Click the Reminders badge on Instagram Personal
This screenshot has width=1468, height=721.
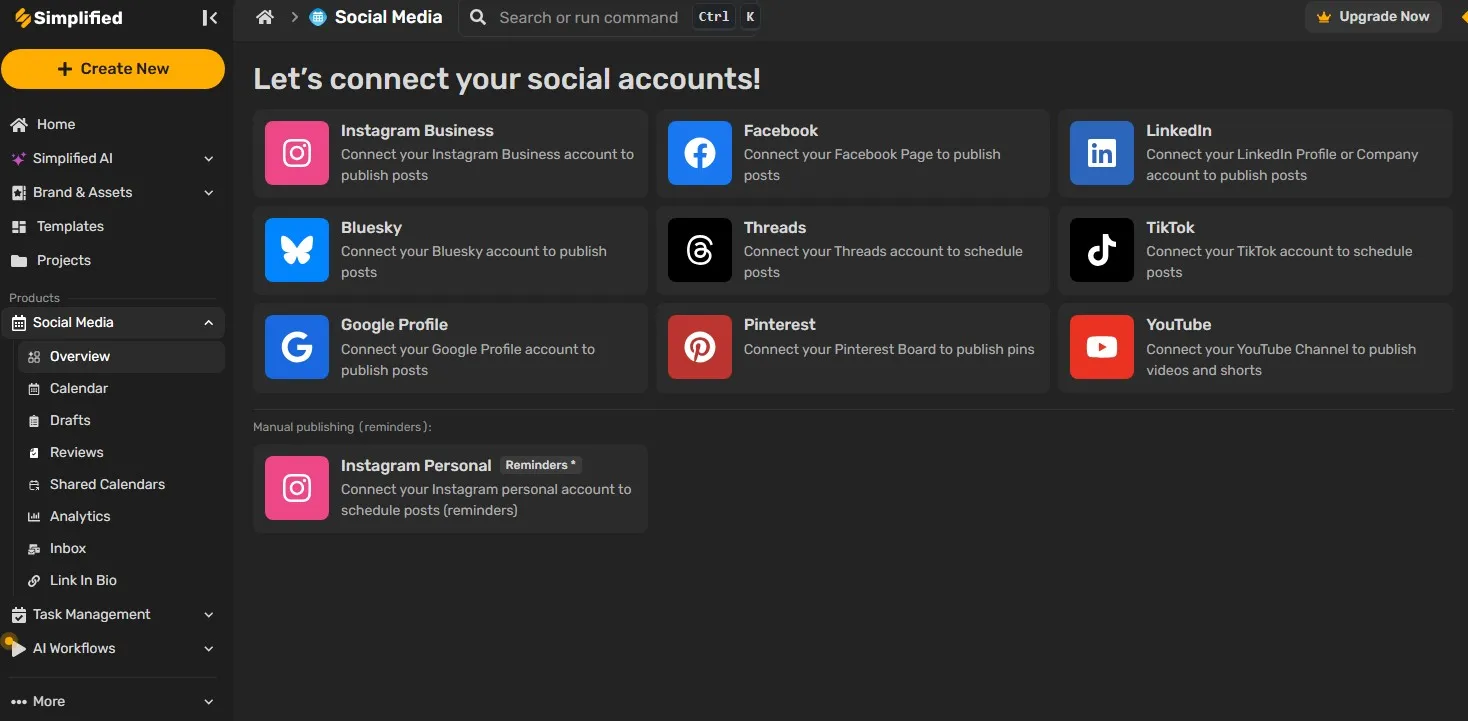[x=540, y=465]
